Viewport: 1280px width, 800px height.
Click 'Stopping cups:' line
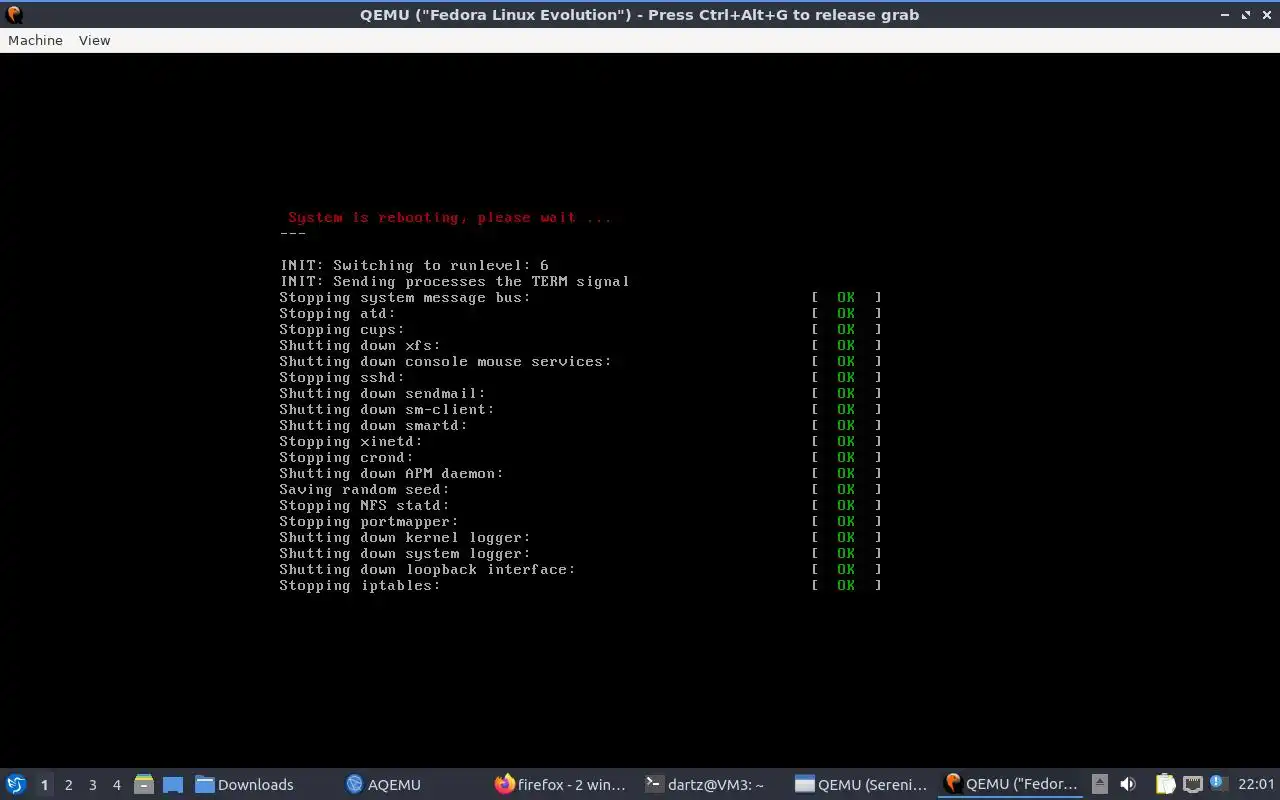pos(342,329)
